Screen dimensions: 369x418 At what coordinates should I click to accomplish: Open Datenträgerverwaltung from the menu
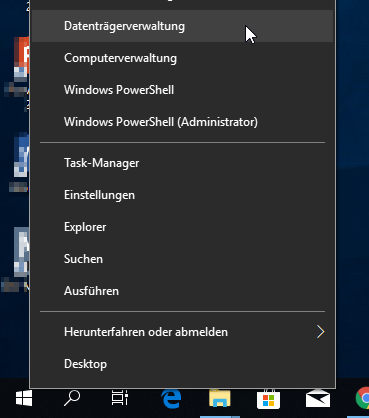pyautogui.click(x=182, y=26)
